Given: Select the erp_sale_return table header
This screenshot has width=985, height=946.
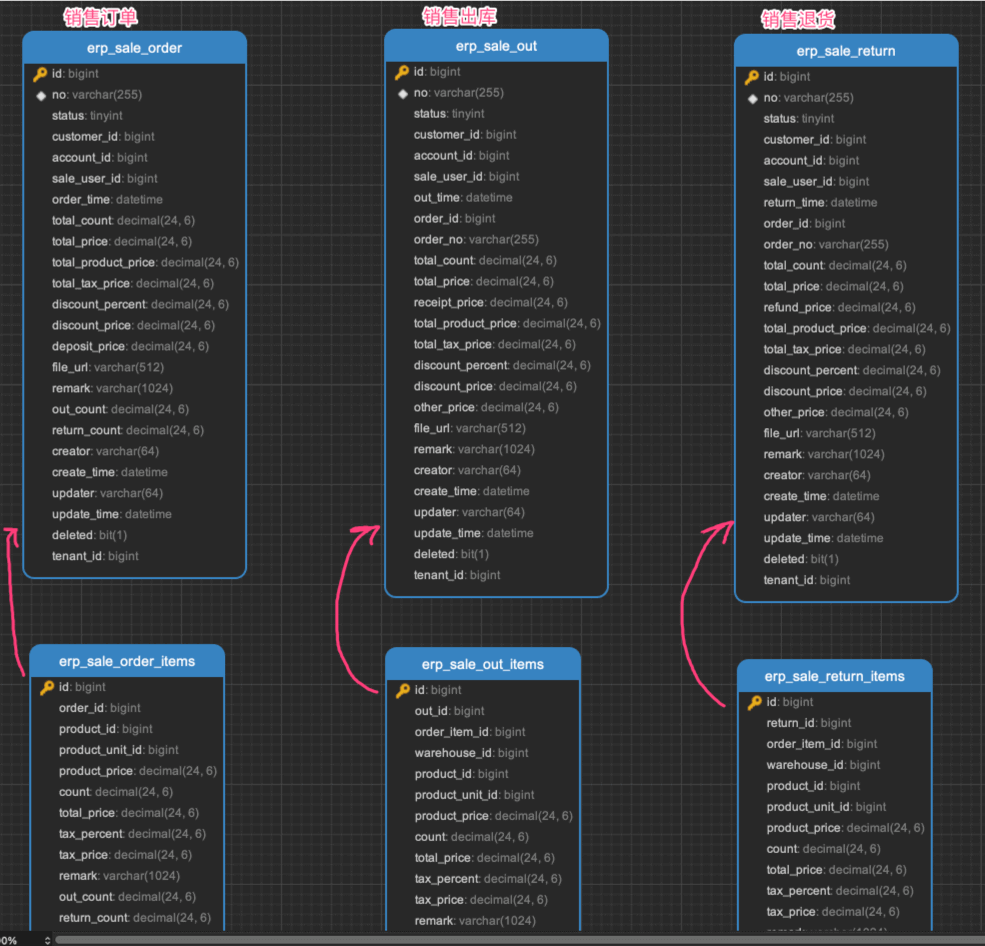Looking at the screenshot, I should [x=846, y=51].
